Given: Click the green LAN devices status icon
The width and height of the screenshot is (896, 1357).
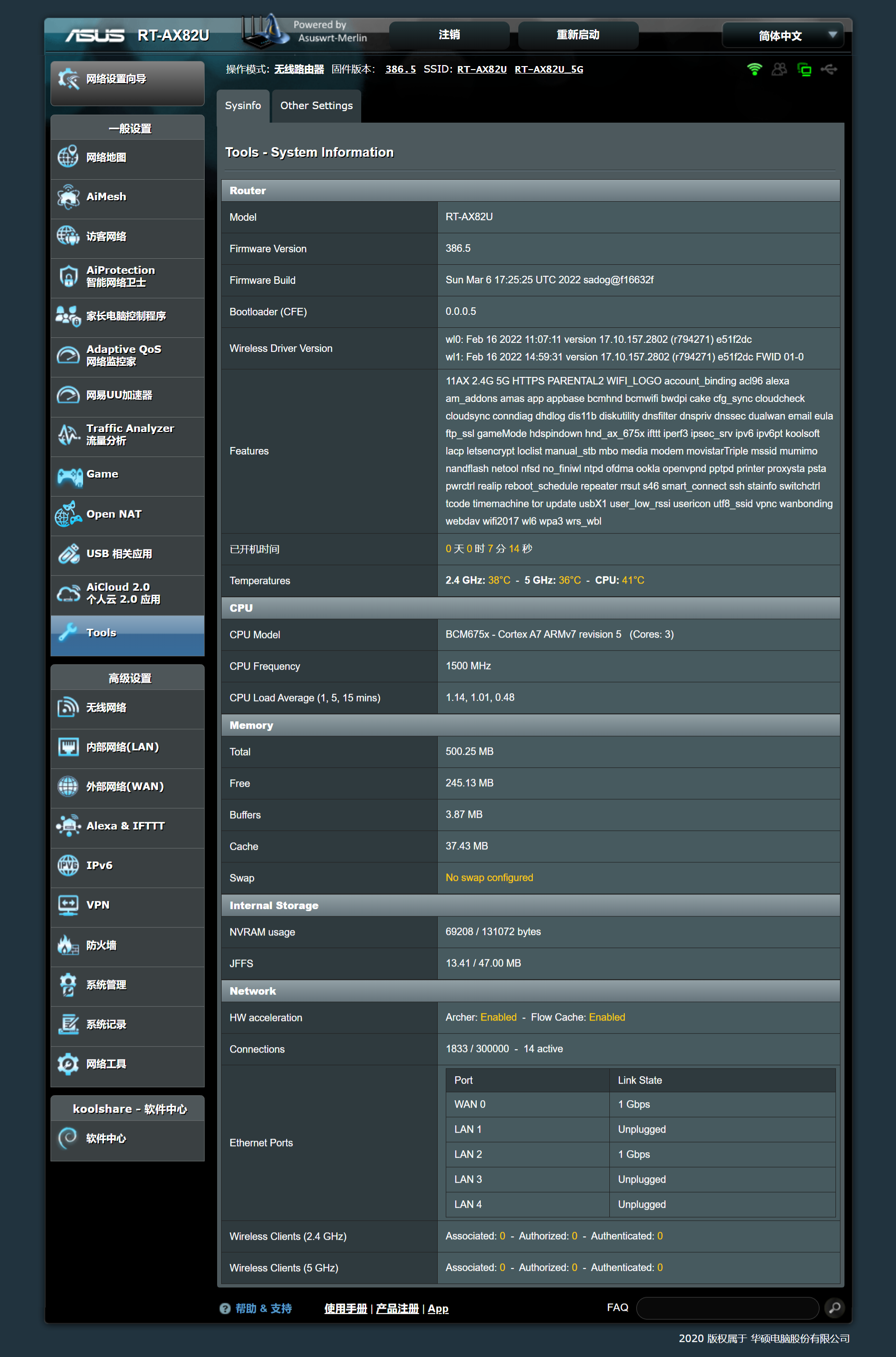Looking at the screenshot, I should tap(804, 70).
